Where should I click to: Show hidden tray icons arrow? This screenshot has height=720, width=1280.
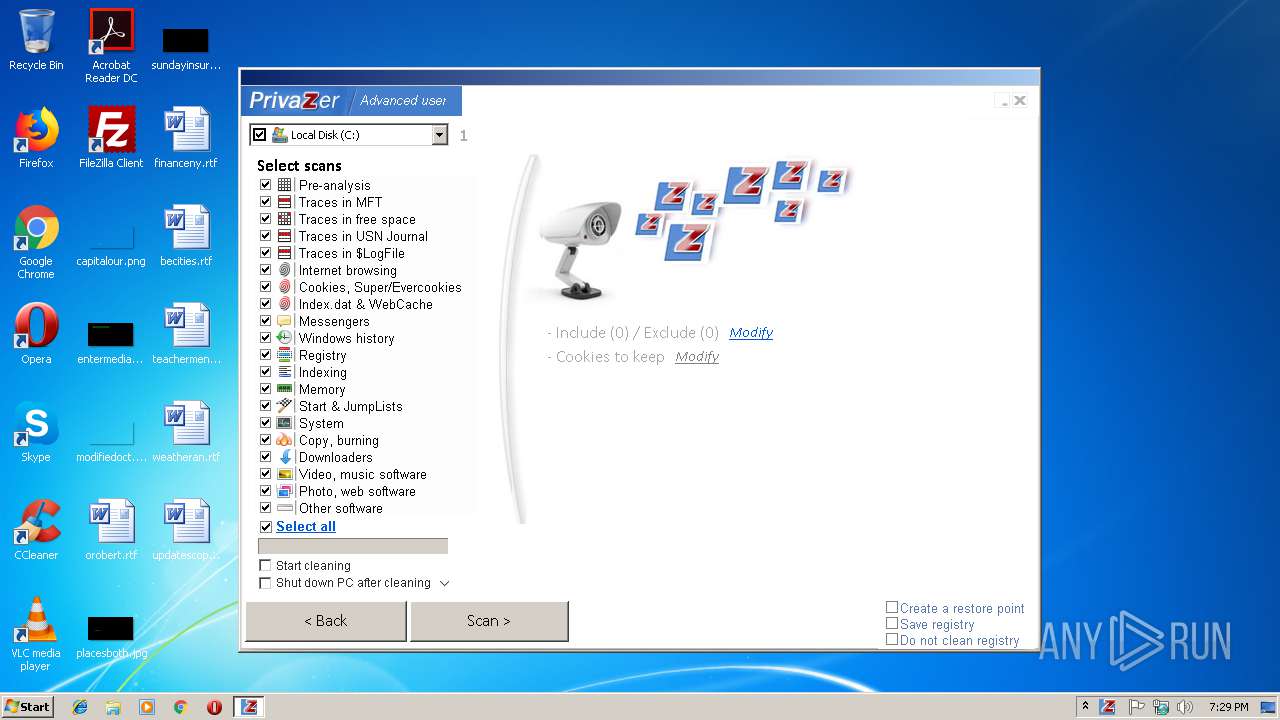tap(1085, 706)
